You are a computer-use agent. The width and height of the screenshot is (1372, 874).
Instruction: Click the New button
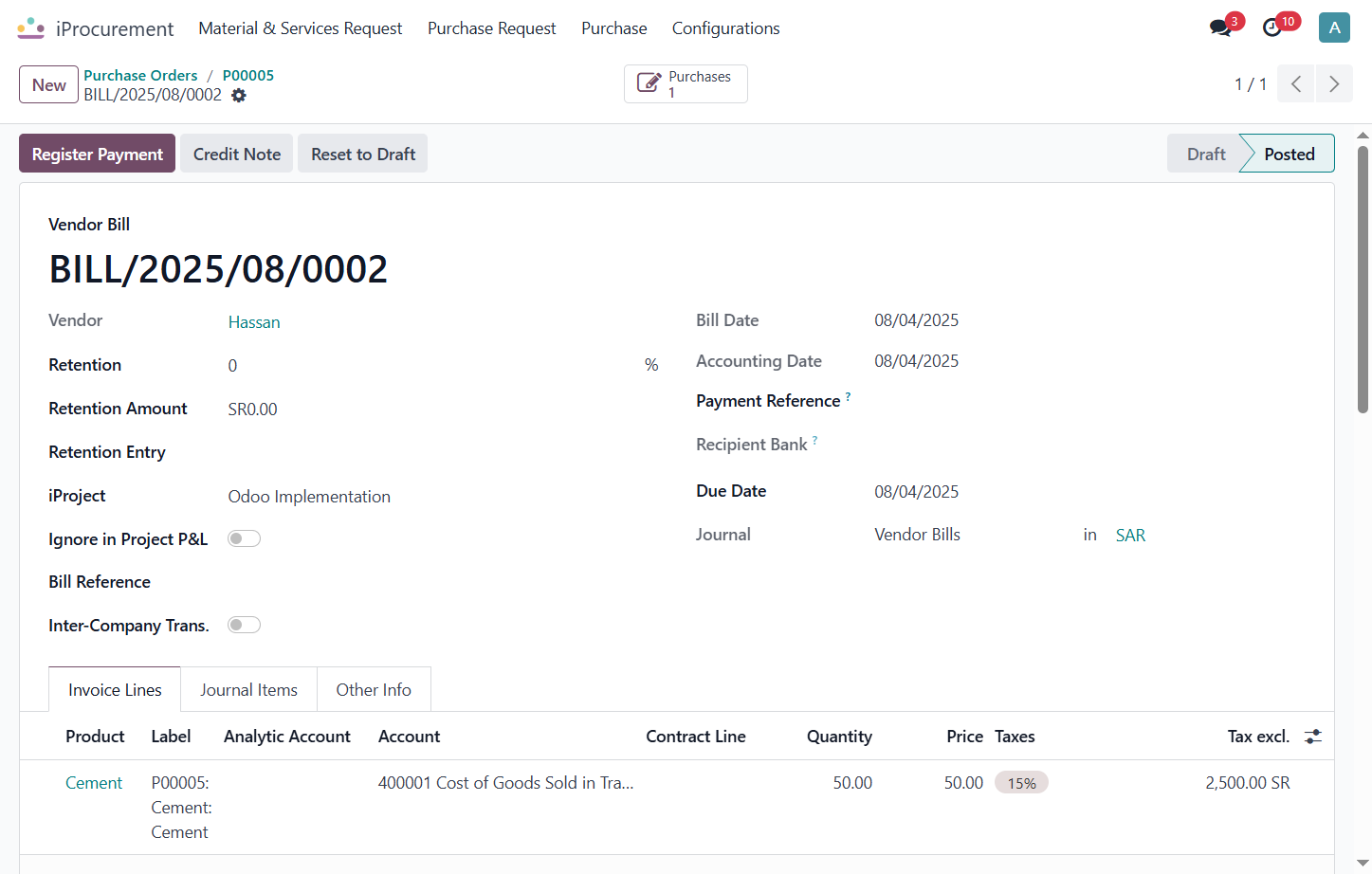click(x=49, y=84)
